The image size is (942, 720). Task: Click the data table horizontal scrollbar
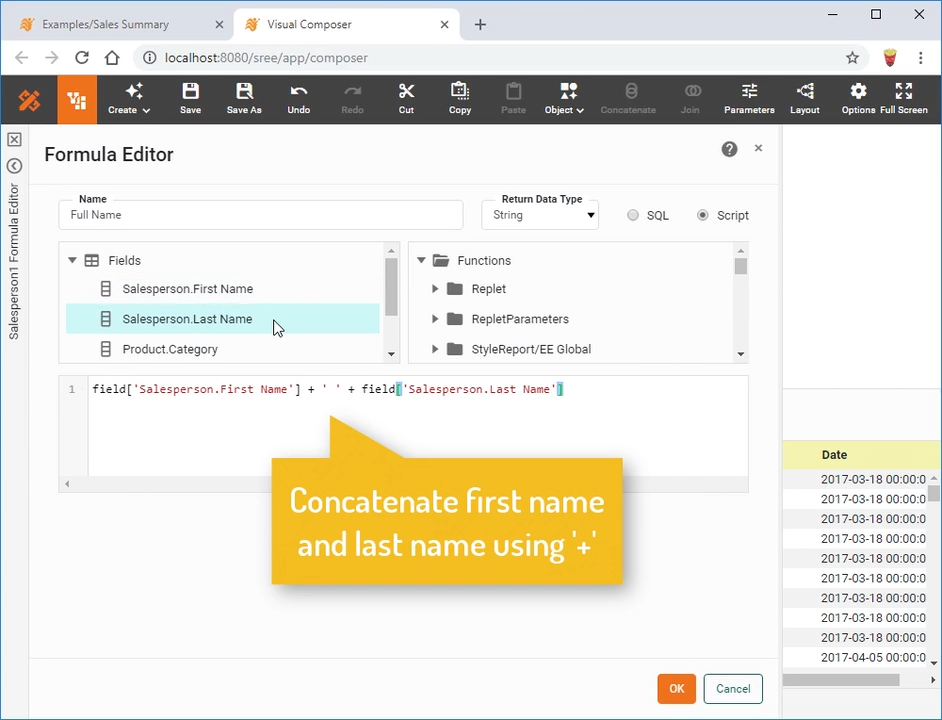(841, 680)
